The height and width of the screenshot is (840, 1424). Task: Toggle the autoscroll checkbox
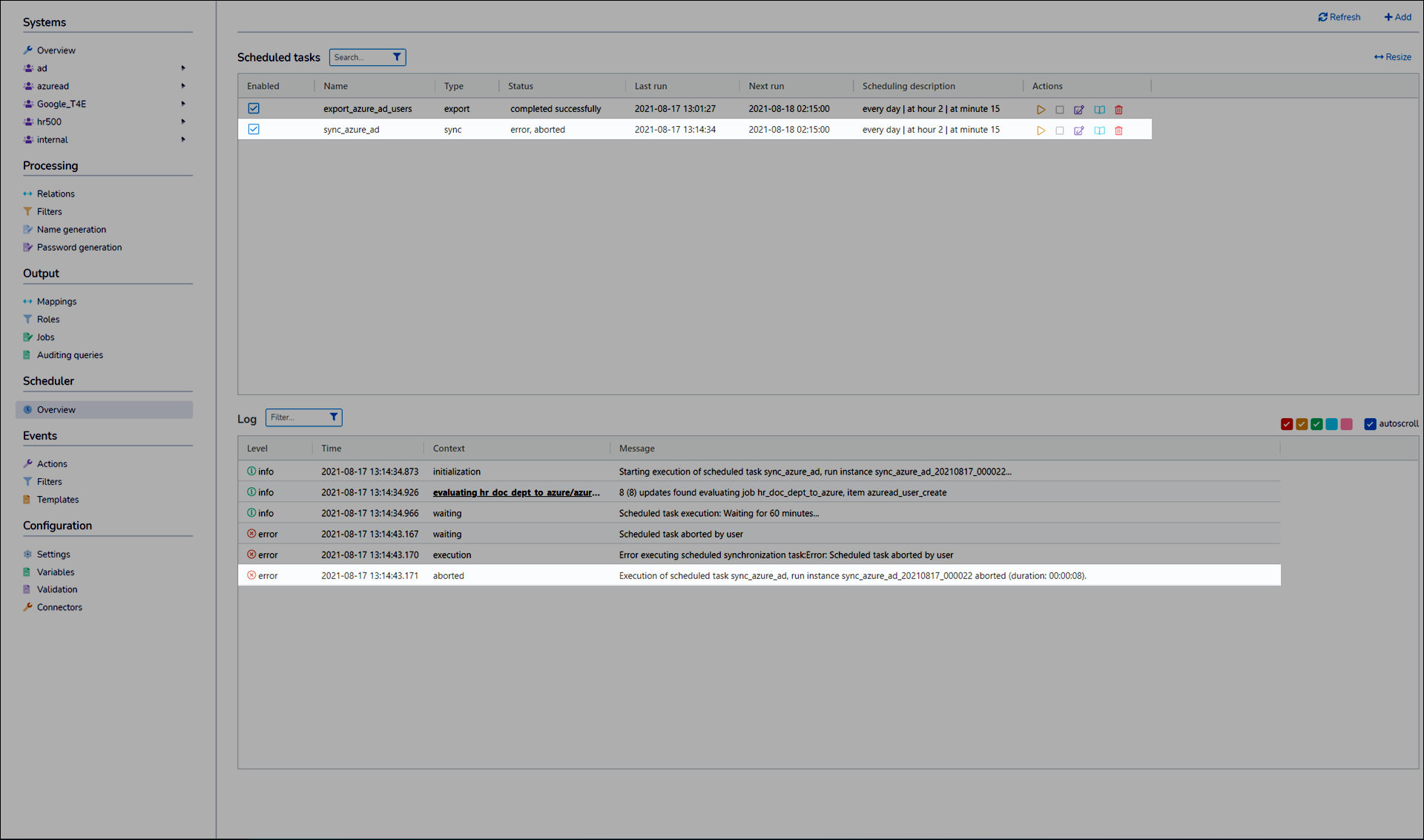click(1370, 424)
